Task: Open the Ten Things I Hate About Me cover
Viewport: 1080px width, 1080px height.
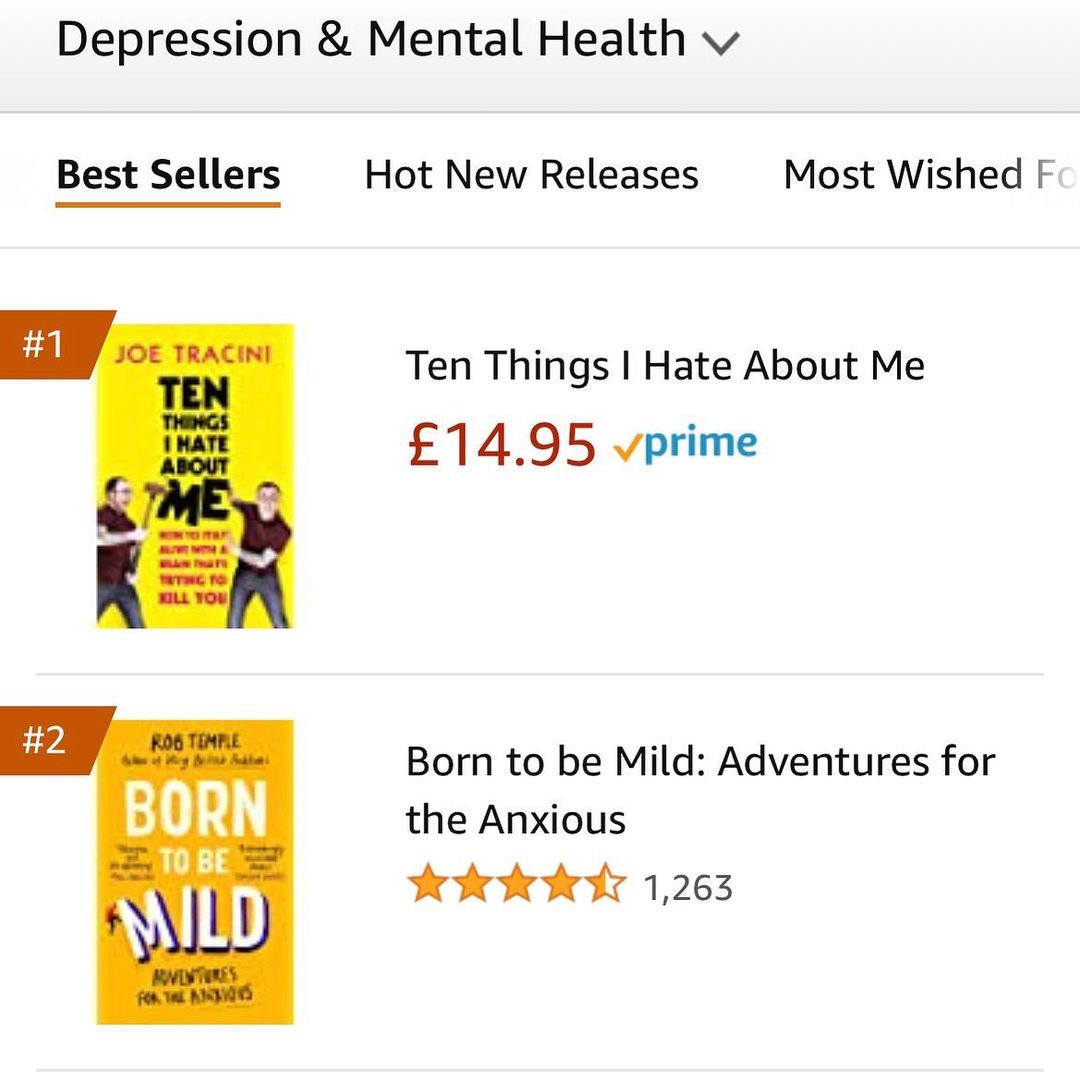Action: [x=195, y=476]
